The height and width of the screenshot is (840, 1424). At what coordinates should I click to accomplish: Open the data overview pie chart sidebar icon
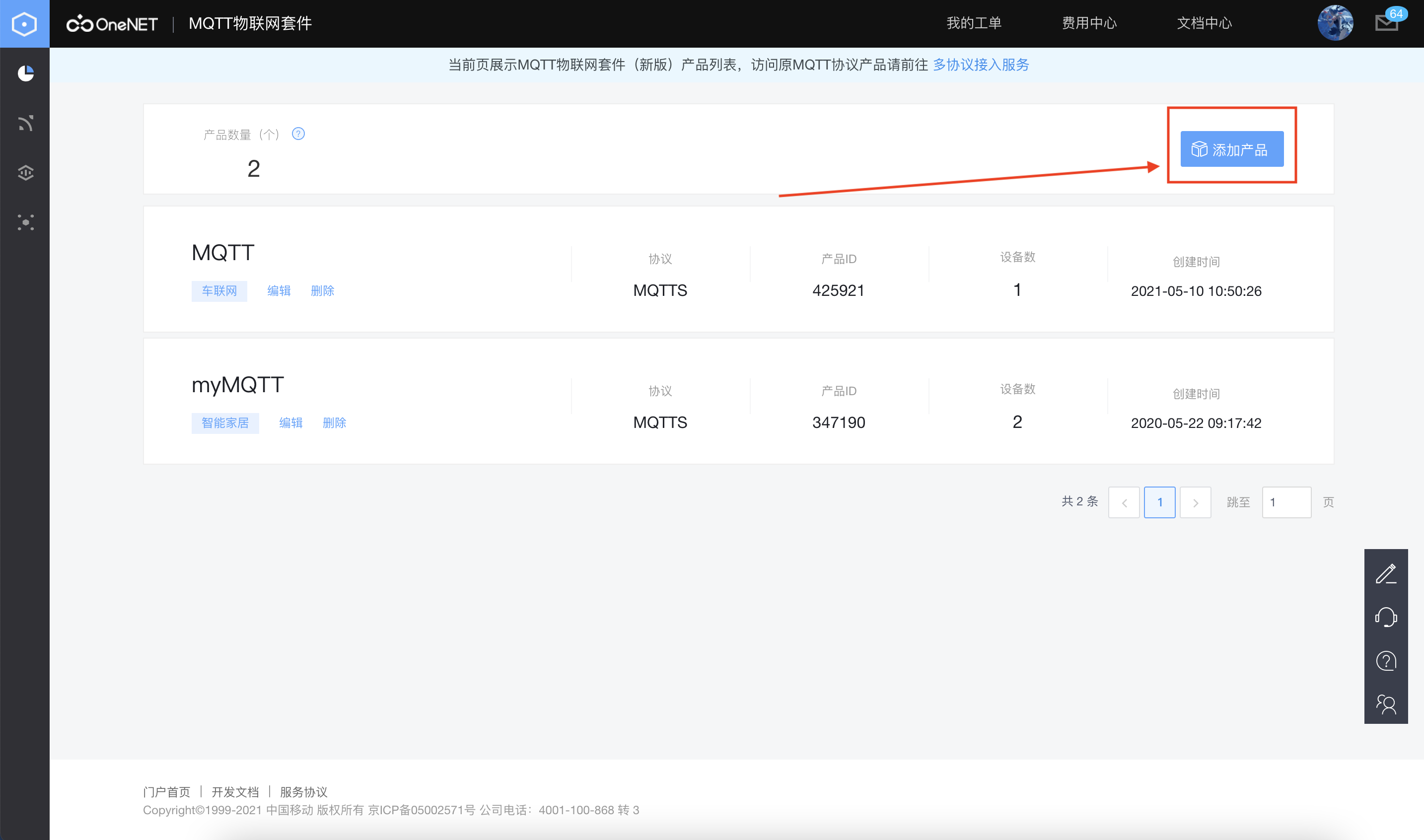25,73
